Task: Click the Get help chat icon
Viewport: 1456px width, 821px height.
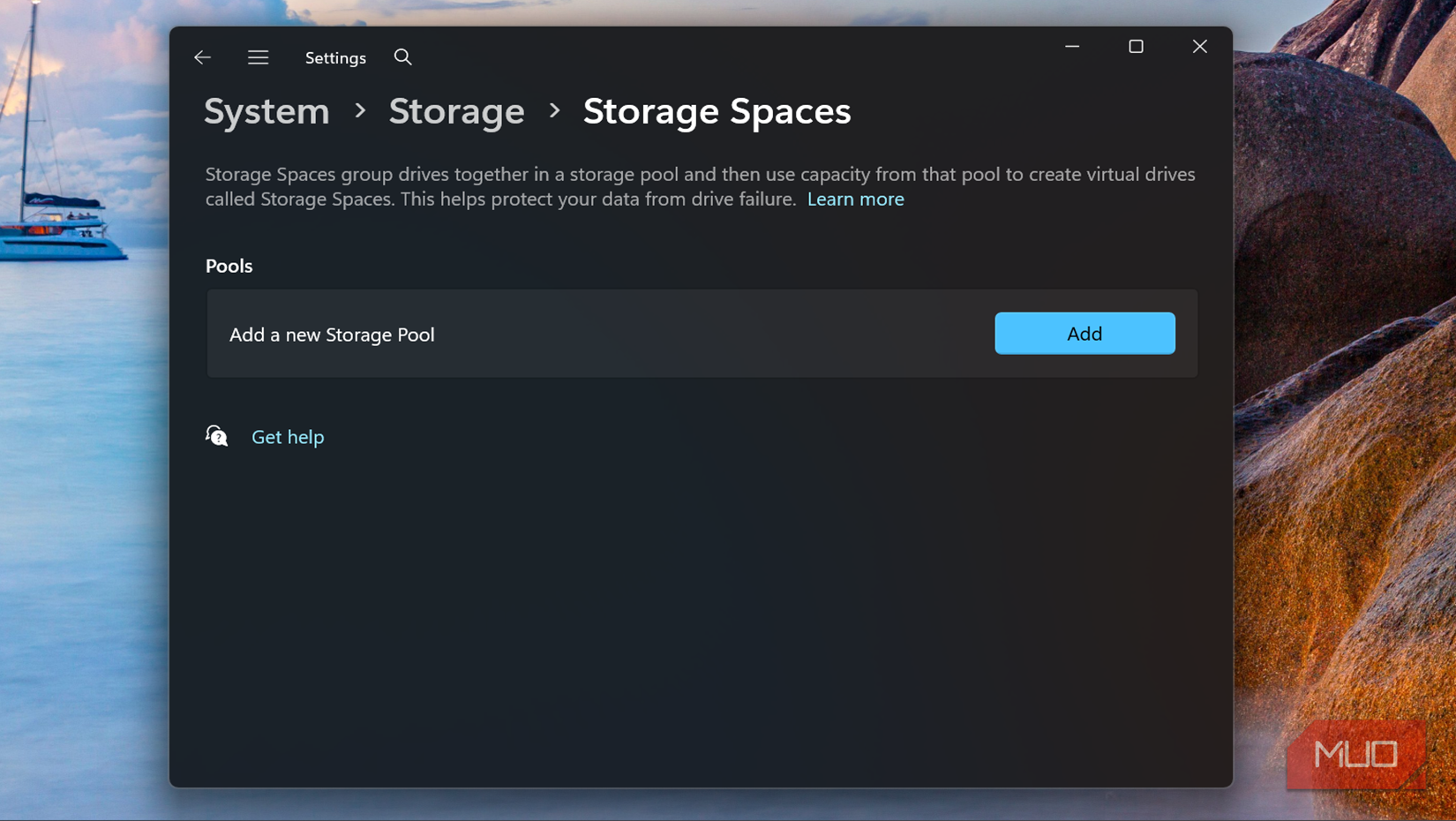Action: click(217, 436)
